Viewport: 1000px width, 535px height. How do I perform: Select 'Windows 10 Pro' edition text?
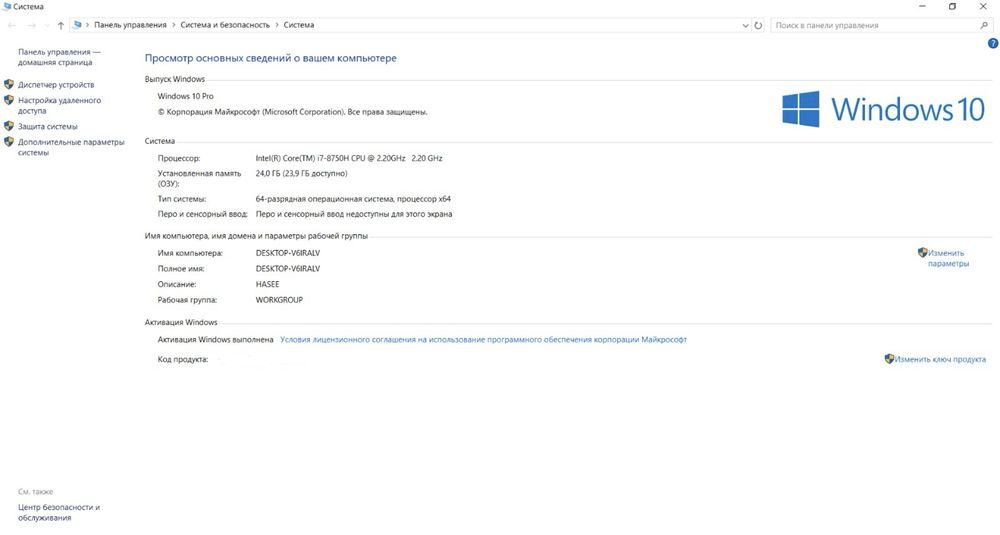(186, 96)
